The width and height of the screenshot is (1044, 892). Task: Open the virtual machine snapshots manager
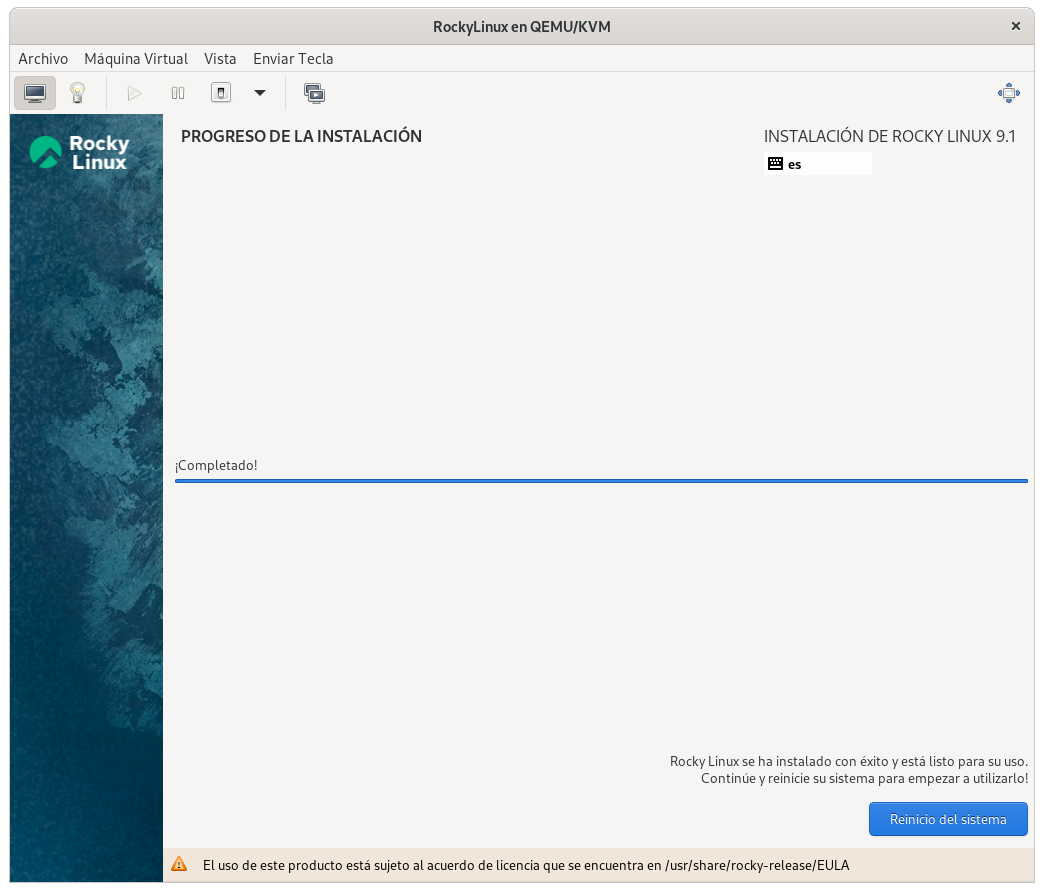314,93
